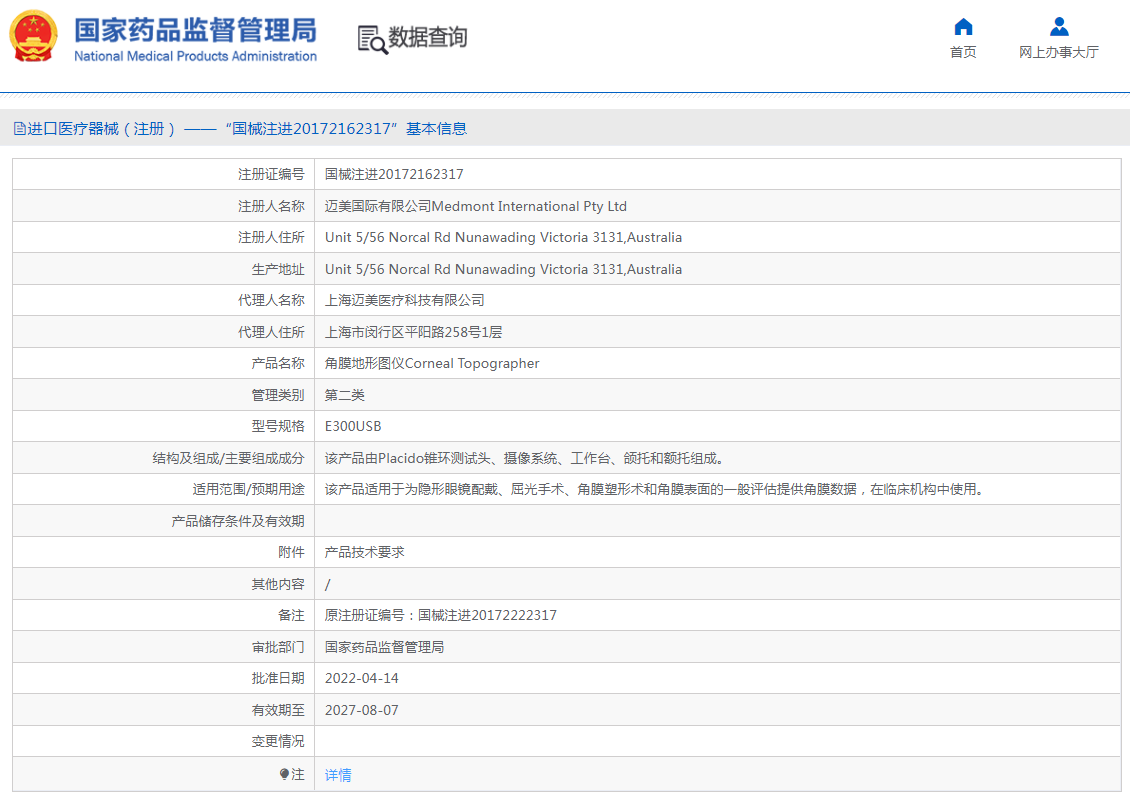
Task: Click the 备注 label
Action: pyautogui.click(x=291, y=615)
